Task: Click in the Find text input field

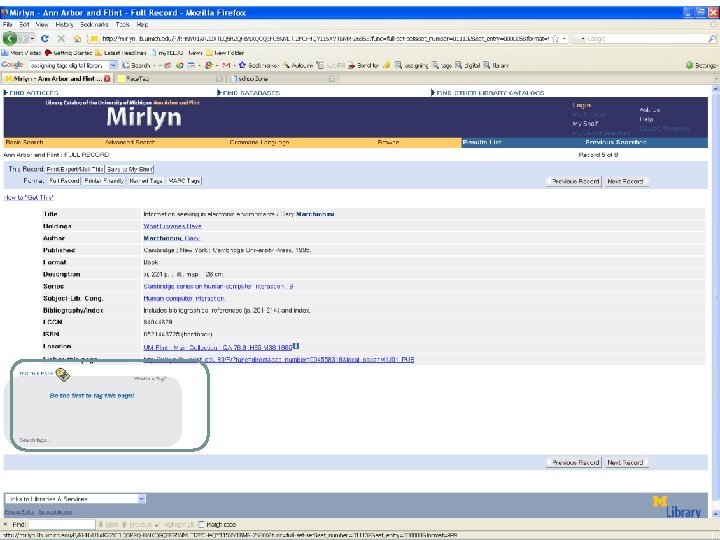Action: [61, 524]
